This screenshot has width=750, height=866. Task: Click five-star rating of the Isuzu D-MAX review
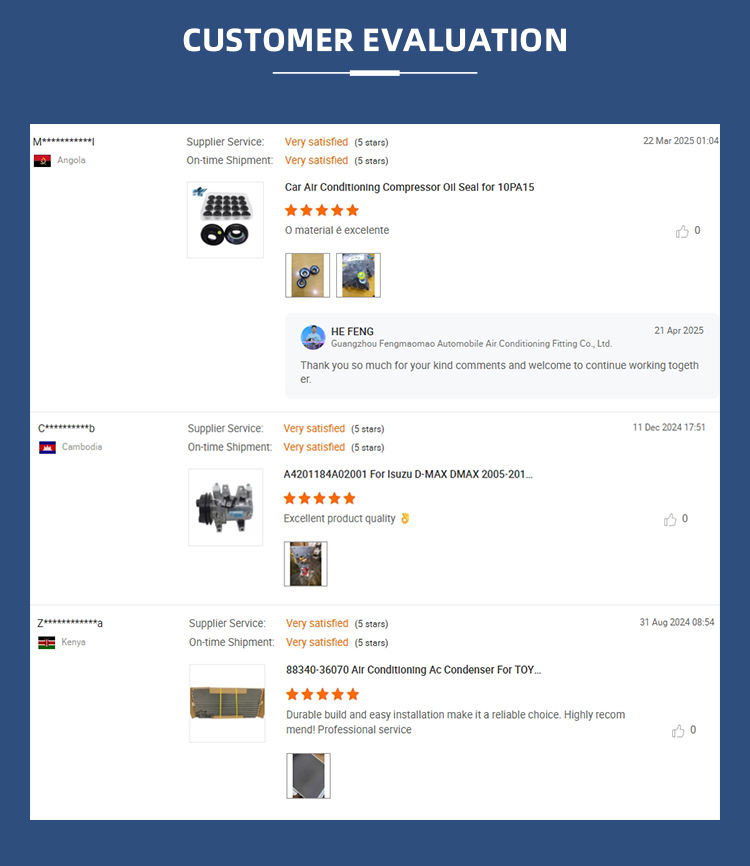[319, 499]
